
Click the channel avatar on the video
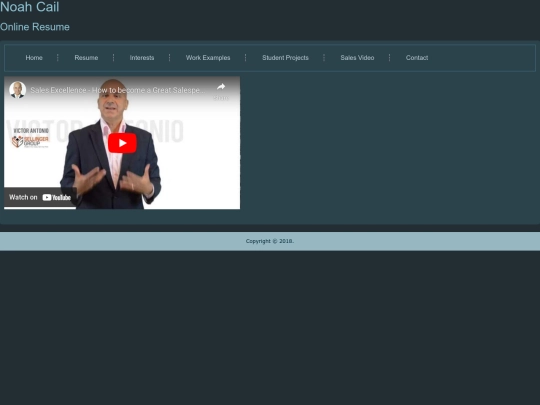coord(18,90)
